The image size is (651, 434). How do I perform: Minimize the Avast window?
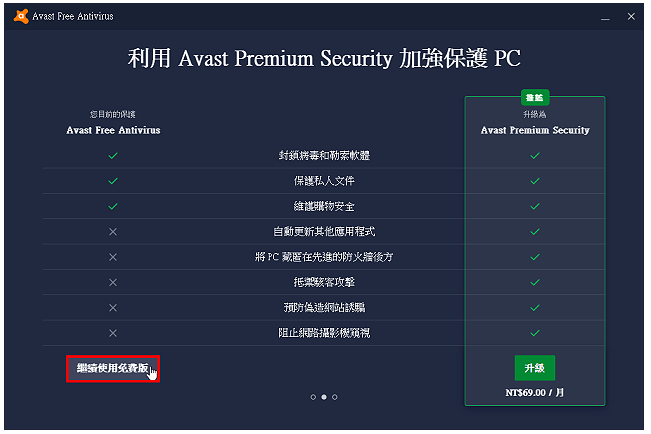(605, 17)
